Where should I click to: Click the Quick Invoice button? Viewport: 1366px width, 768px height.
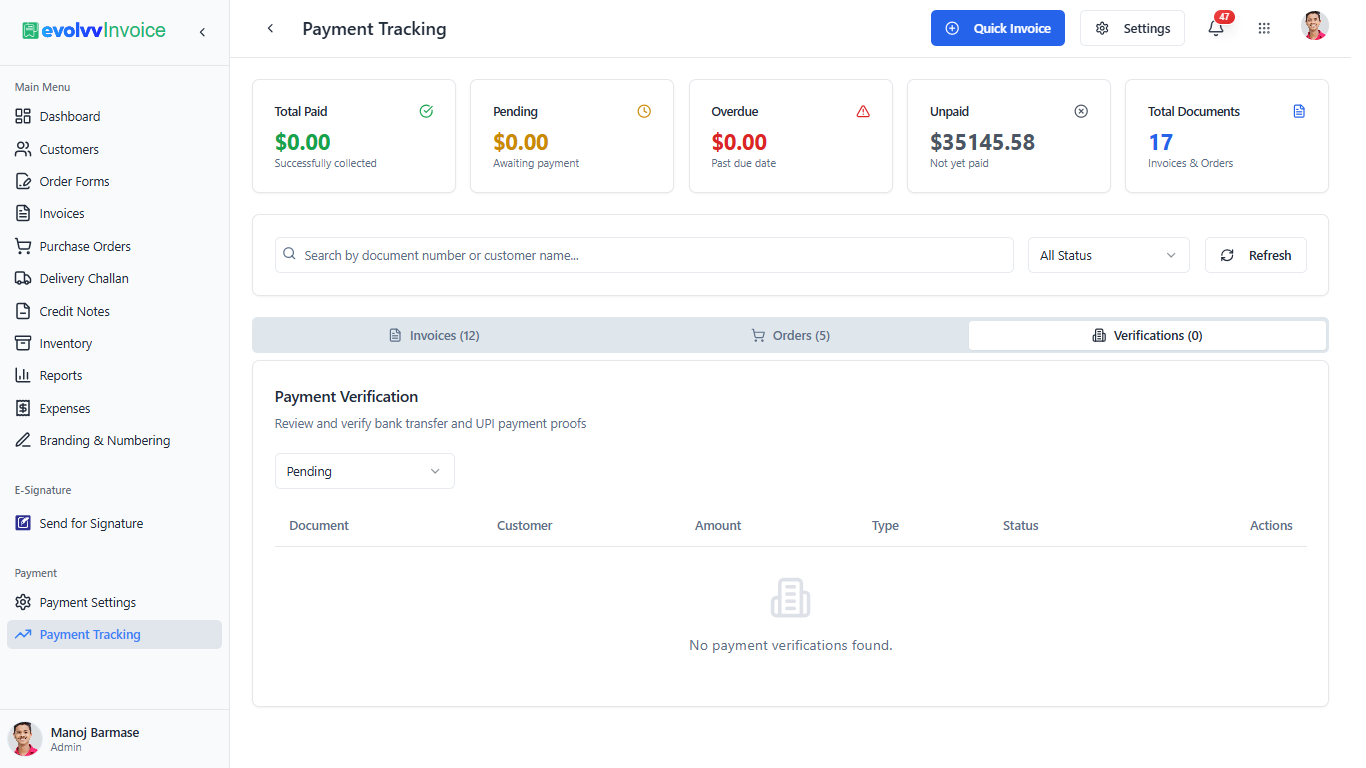998,28
